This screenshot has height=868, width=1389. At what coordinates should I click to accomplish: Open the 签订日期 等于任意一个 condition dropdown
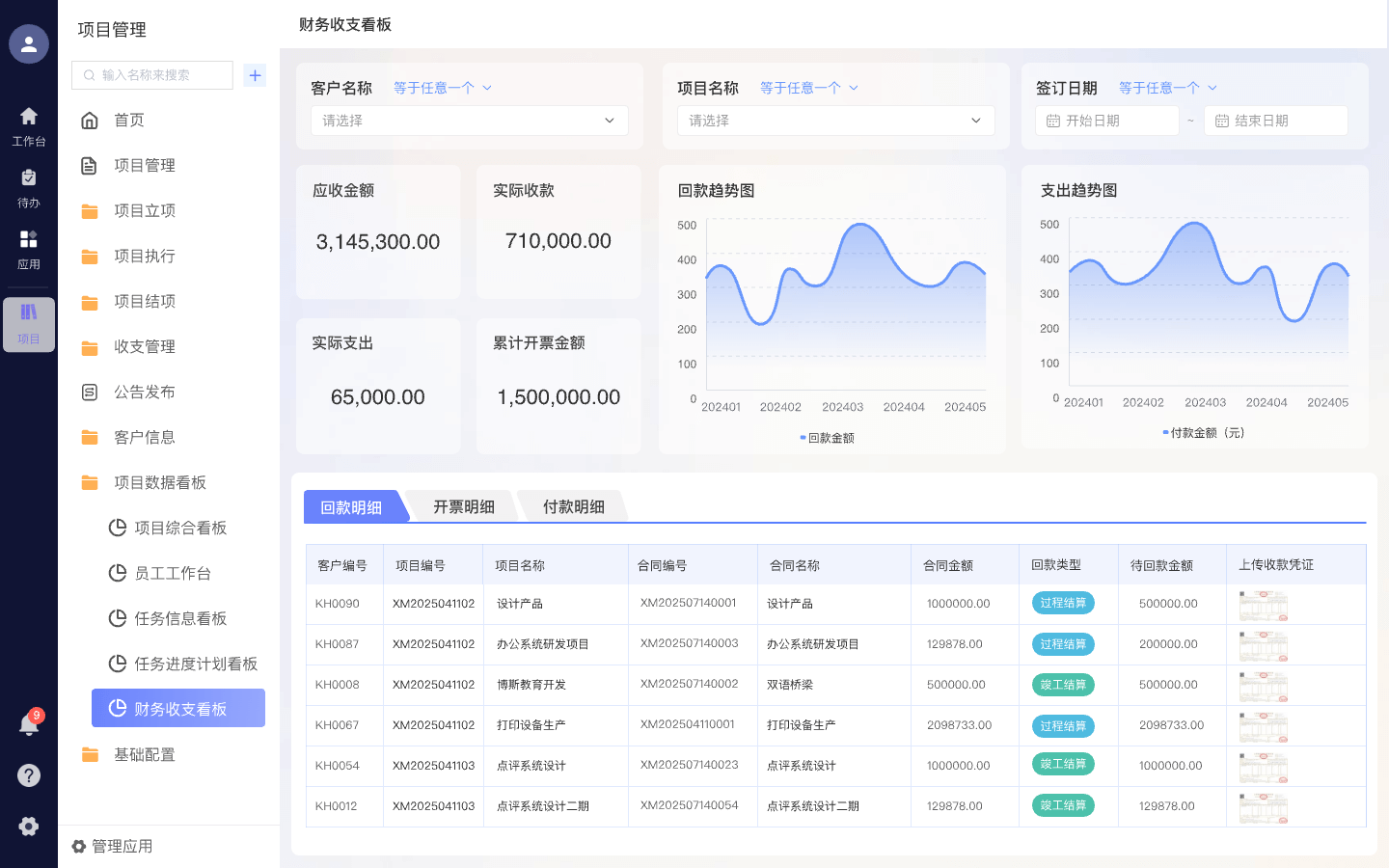point(1167,88)
